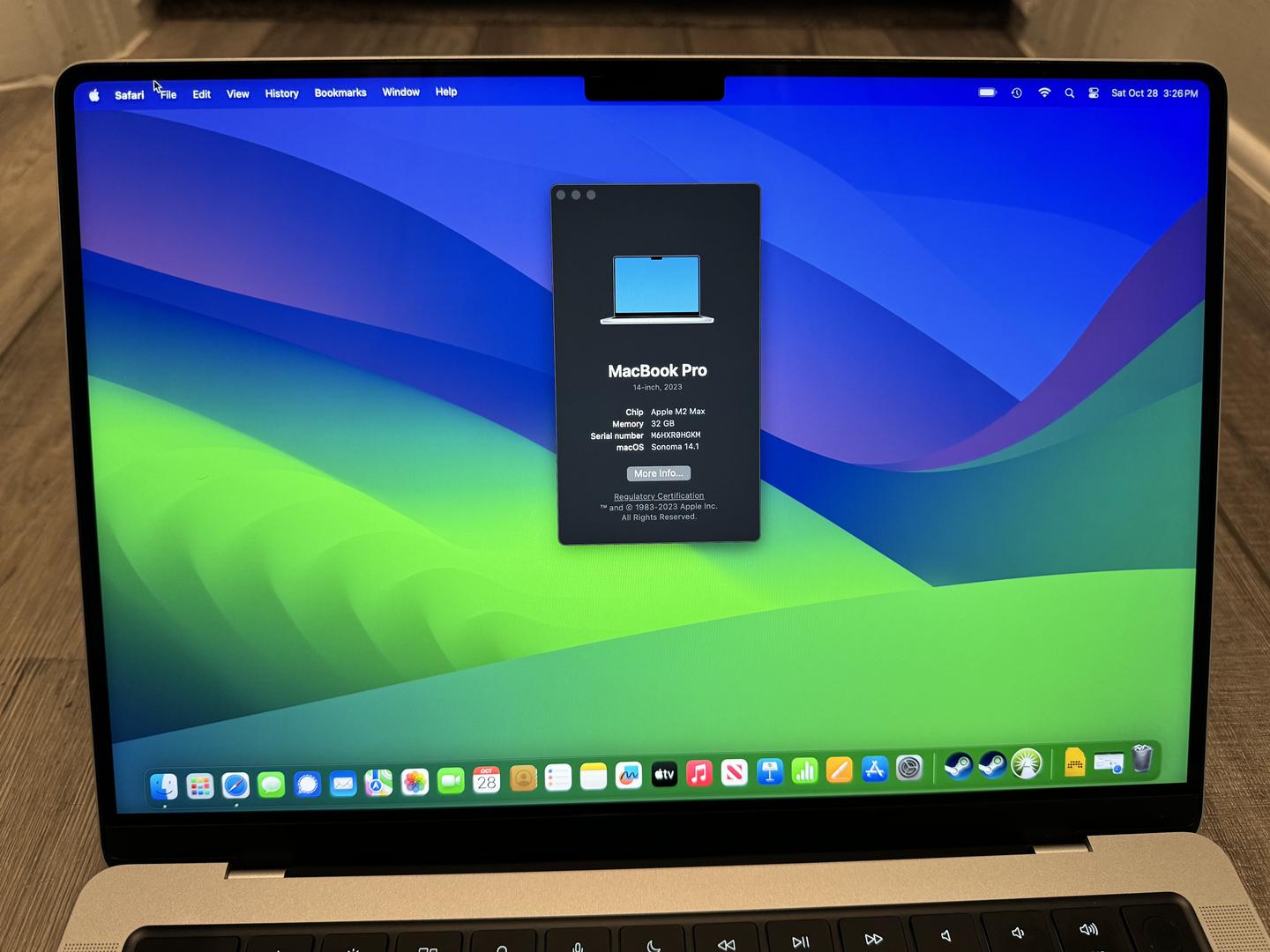Open the Window menu

(401, 92)
